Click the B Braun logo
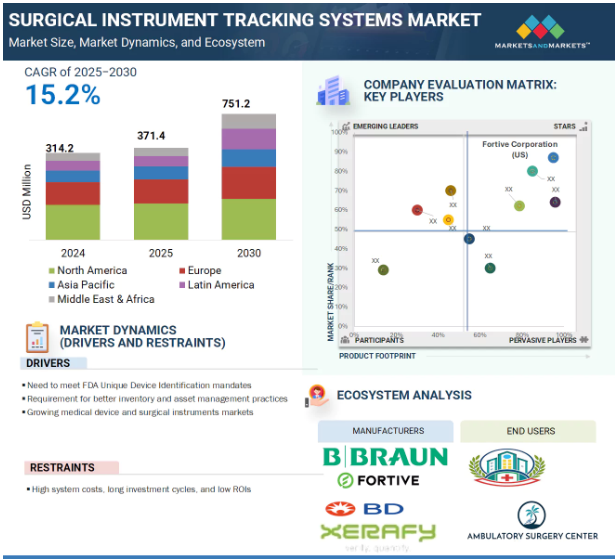 tap(385, 456)
